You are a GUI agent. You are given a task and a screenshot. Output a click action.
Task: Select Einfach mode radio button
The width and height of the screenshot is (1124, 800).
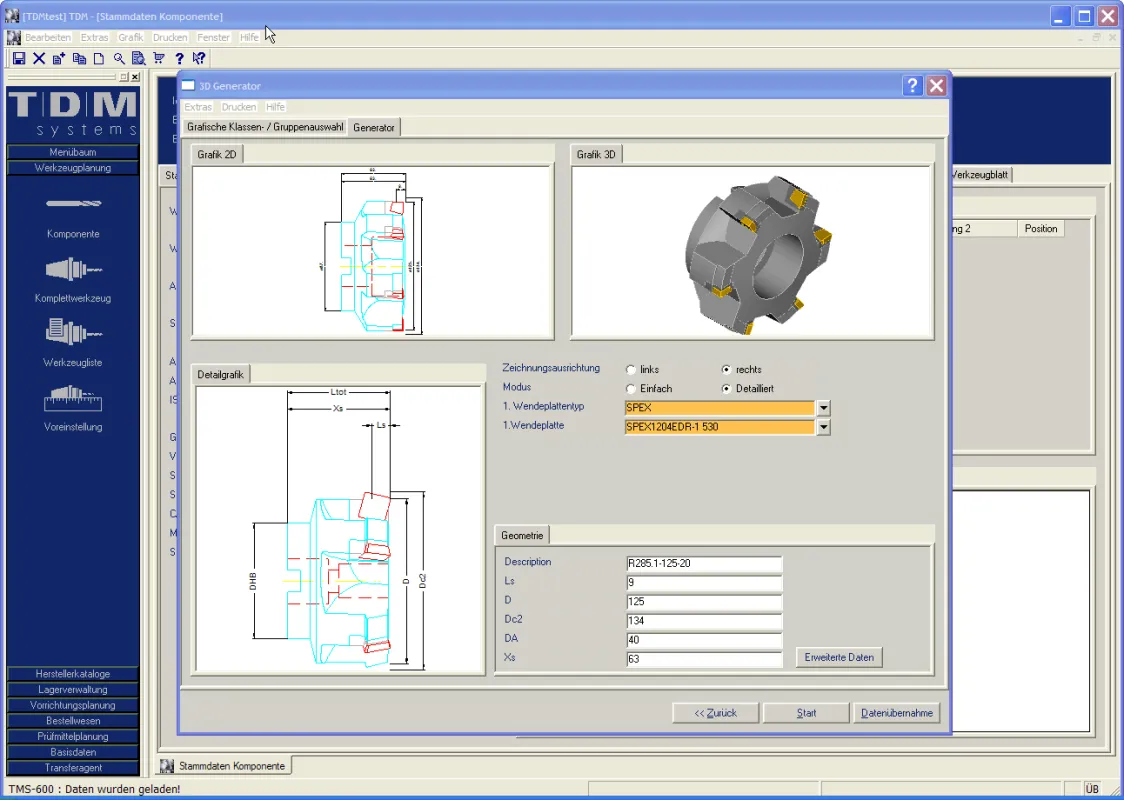[631, 389]
